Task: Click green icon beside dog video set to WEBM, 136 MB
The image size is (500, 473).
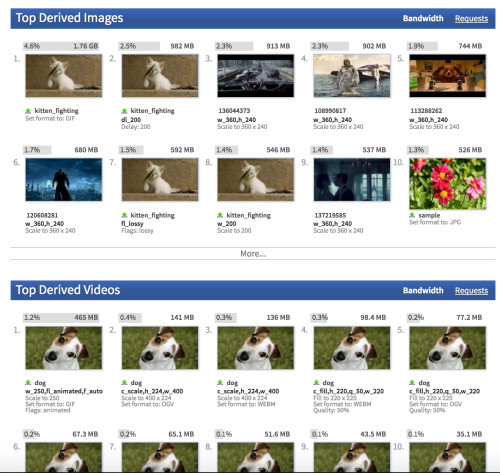Action: pos(220,382)
